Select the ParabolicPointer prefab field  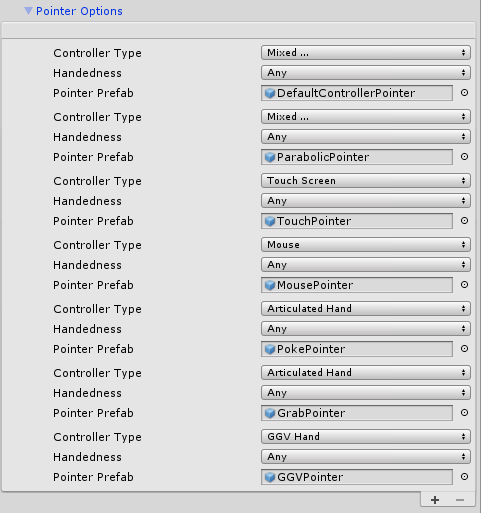click(357, 157)
